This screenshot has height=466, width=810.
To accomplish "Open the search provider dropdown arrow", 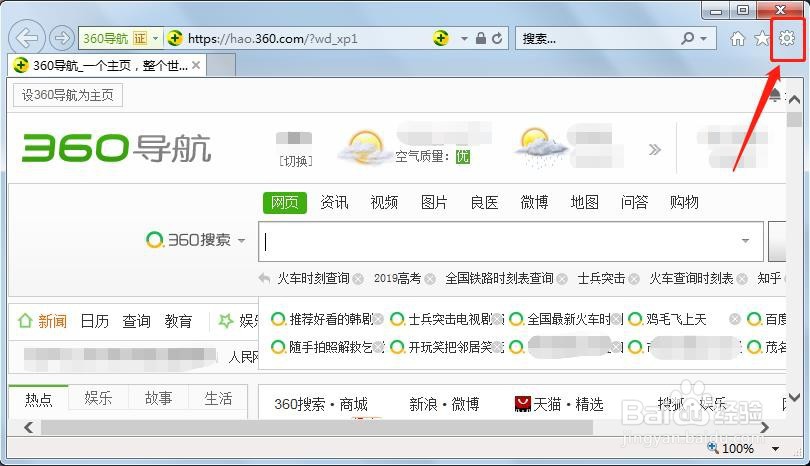I will point(704,39).
